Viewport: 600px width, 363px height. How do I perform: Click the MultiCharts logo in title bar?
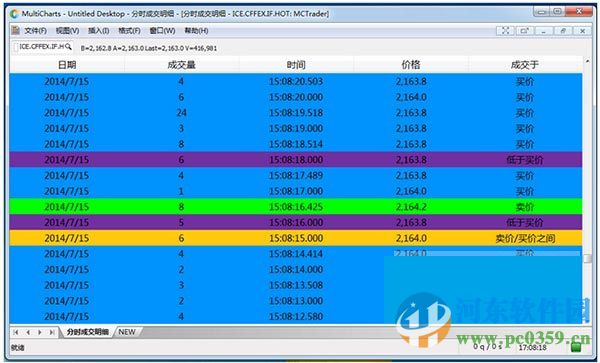(x=15, y=14)
